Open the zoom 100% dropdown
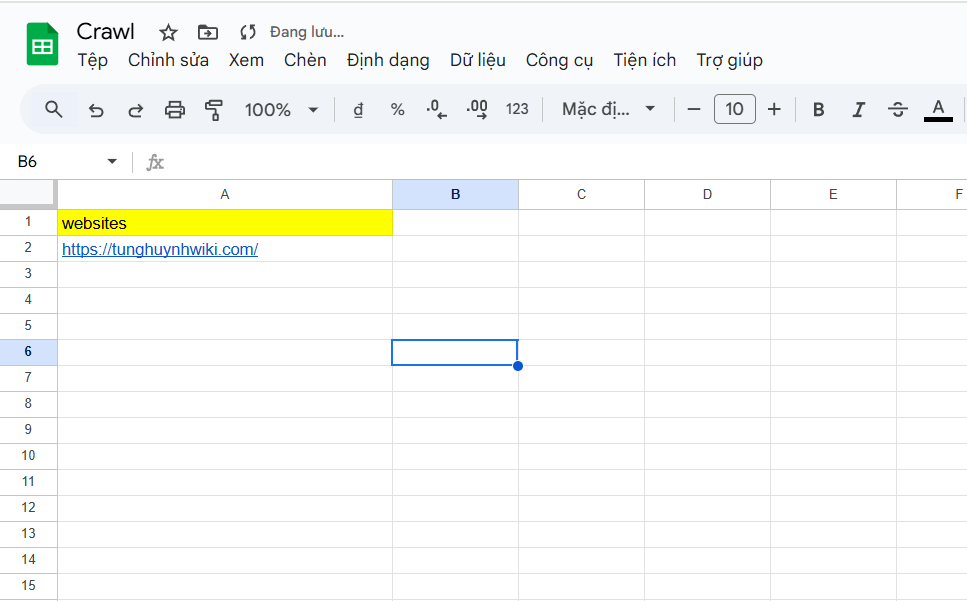Viewport: 967px width, 601px height. point(281,110)
